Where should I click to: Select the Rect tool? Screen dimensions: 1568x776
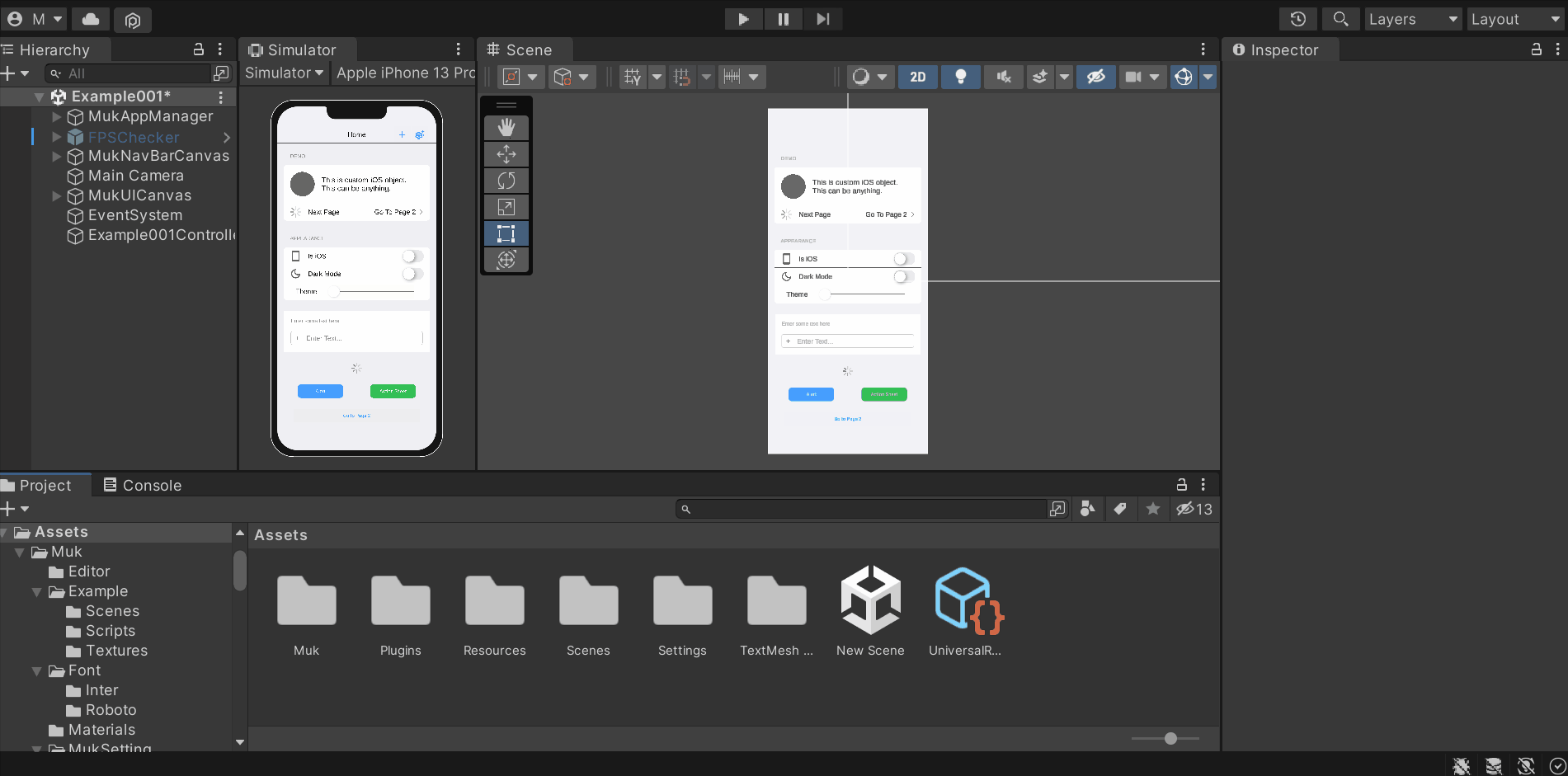(x=506, y=233)
